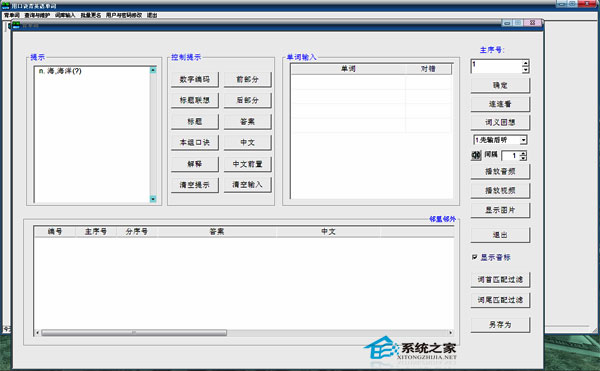Open the 查询与维护 menu
Screen dimensions: 600x371
click(37, 15)
